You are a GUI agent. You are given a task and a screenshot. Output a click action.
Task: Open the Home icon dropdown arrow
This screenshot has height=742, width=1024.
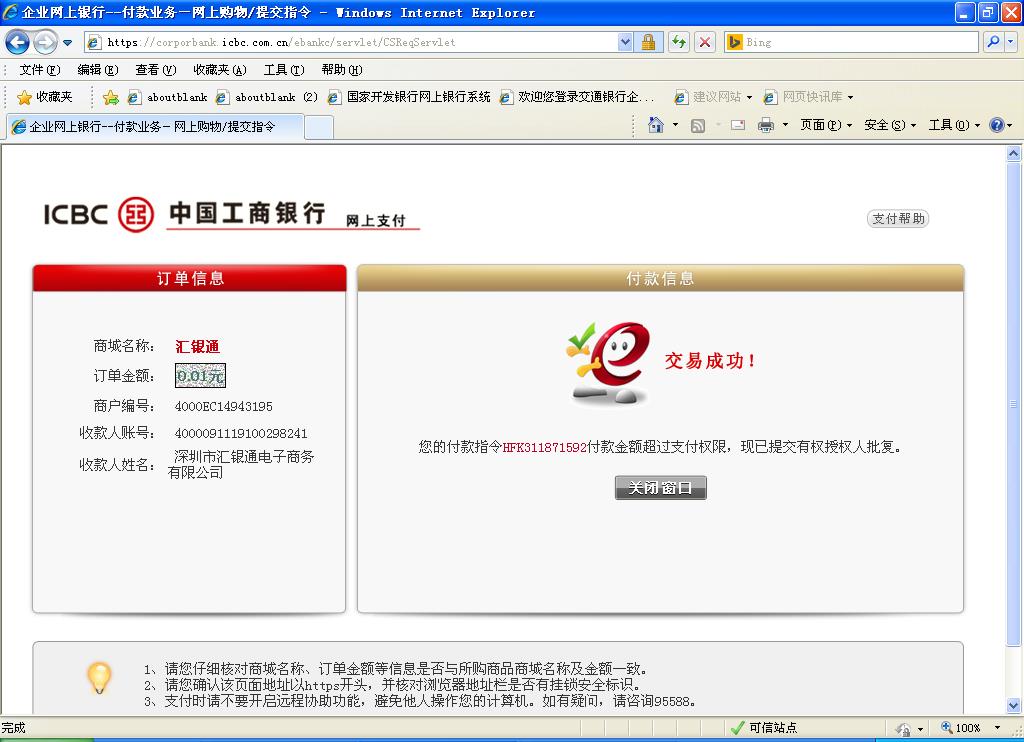pos(675,125)
